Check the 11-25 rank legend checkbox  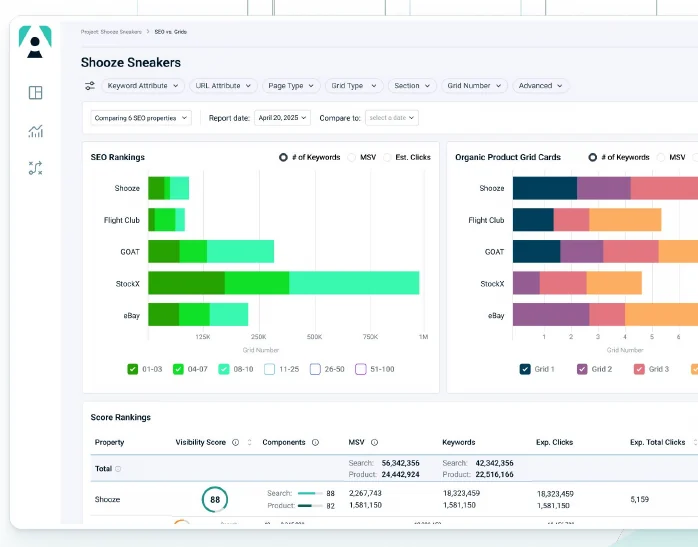269,369
